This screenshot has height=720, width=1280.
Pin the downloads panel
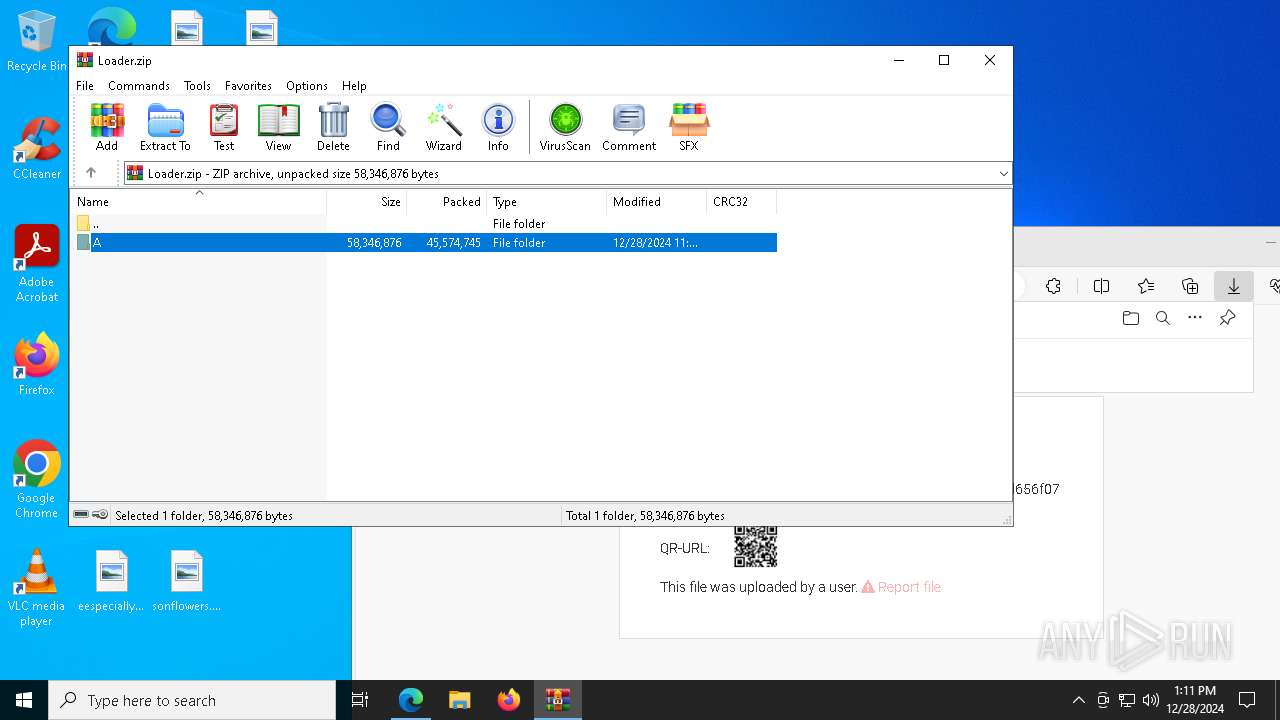point(1227,318)
